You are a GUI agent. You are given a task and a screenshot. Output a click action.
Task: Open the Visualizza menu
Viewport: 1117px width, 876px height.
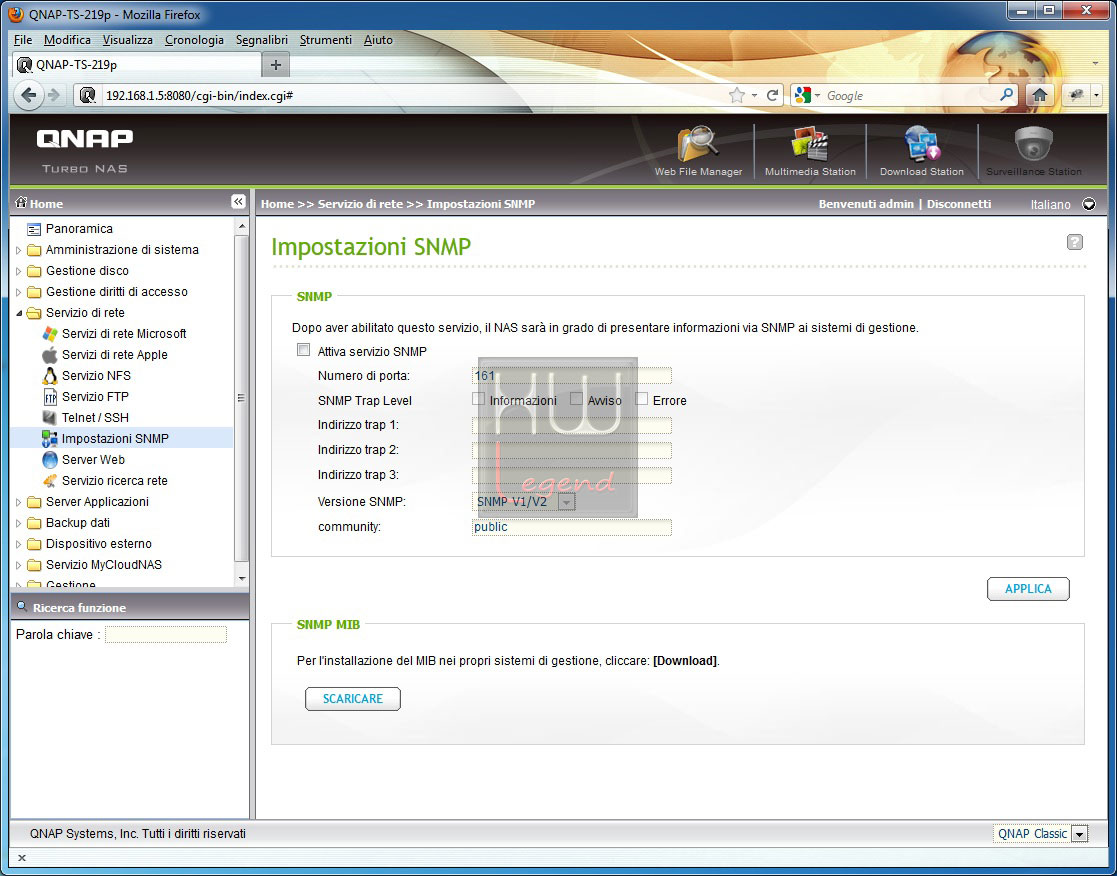point(128,40)
